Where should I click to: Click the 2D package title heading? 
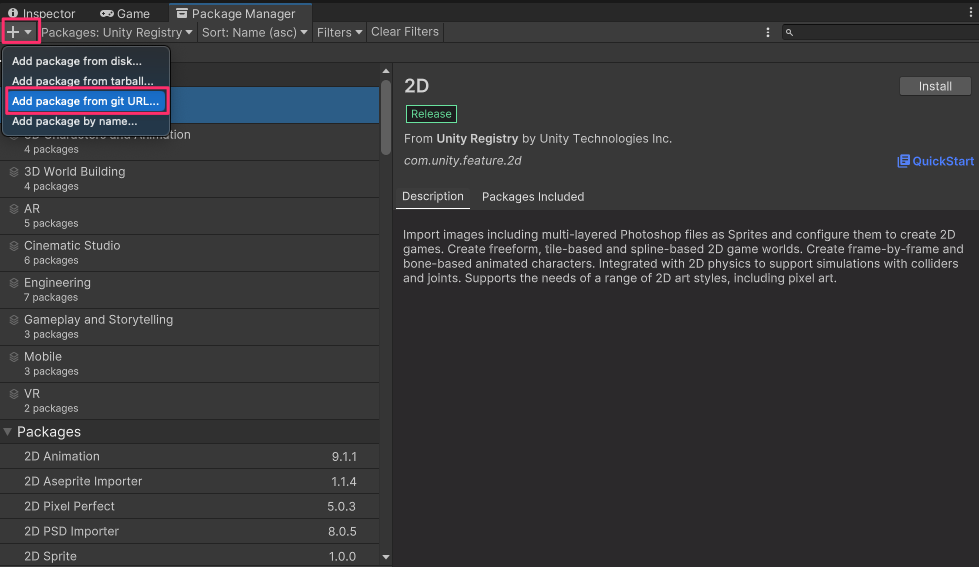click(416, 86)
